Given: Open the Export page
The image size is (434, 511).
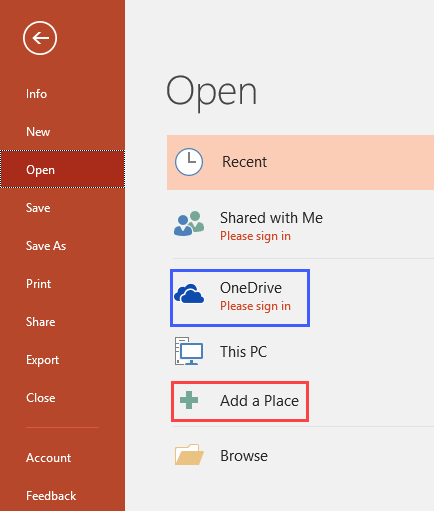Looking at the screenshot, I should coord(43,360).
